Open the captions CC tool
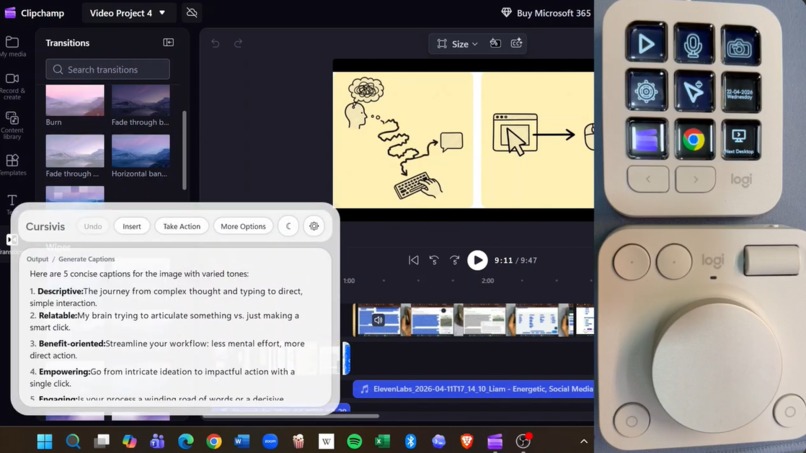This screenshot has width=806, height=453. 516,44
